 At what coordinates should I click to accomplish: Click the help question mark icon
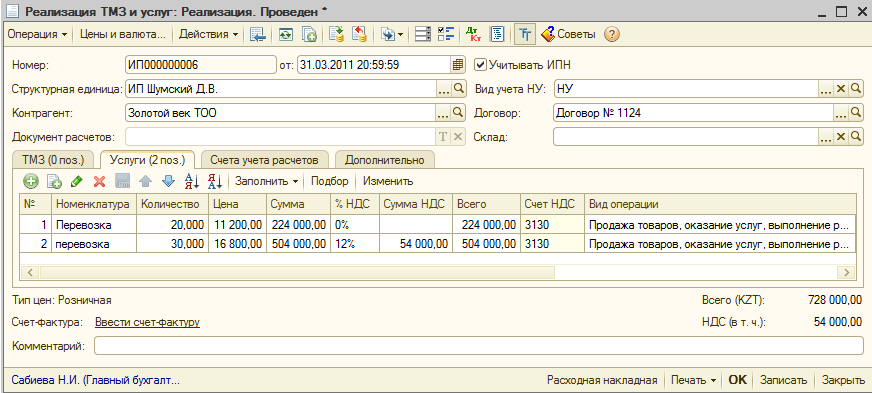(611, 34)
